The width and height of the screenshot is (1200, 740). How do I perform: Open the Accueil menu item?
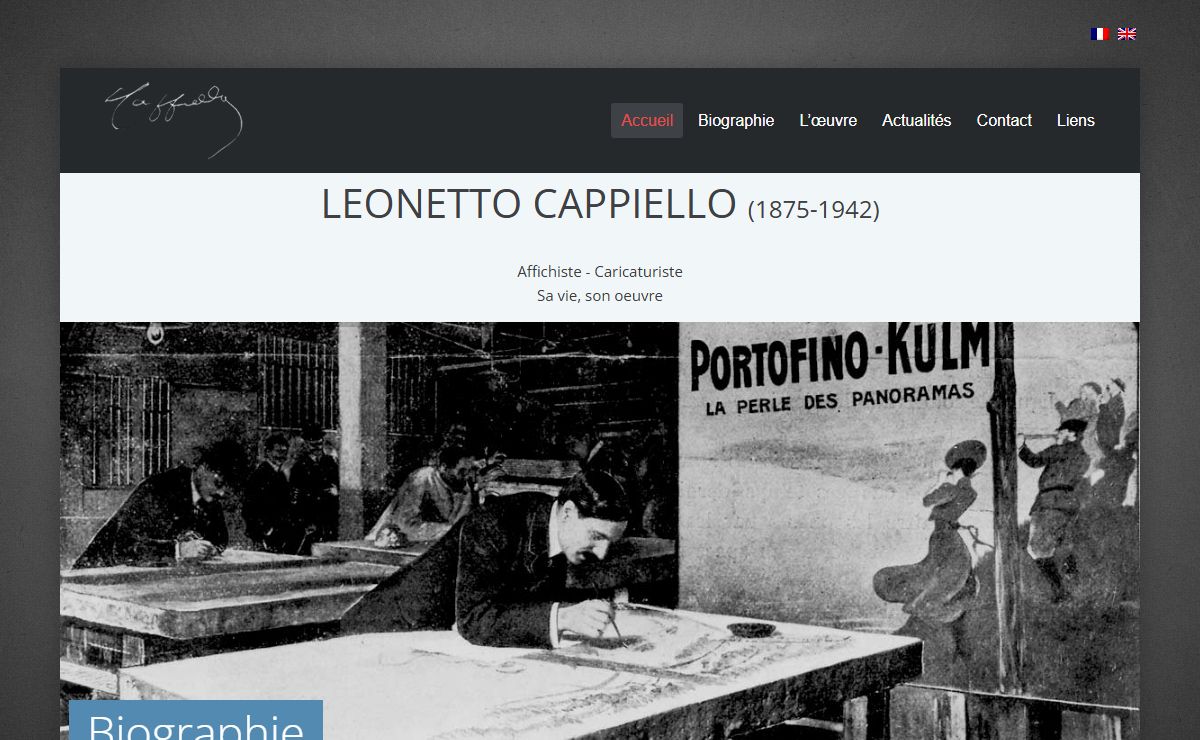(647, 120)
